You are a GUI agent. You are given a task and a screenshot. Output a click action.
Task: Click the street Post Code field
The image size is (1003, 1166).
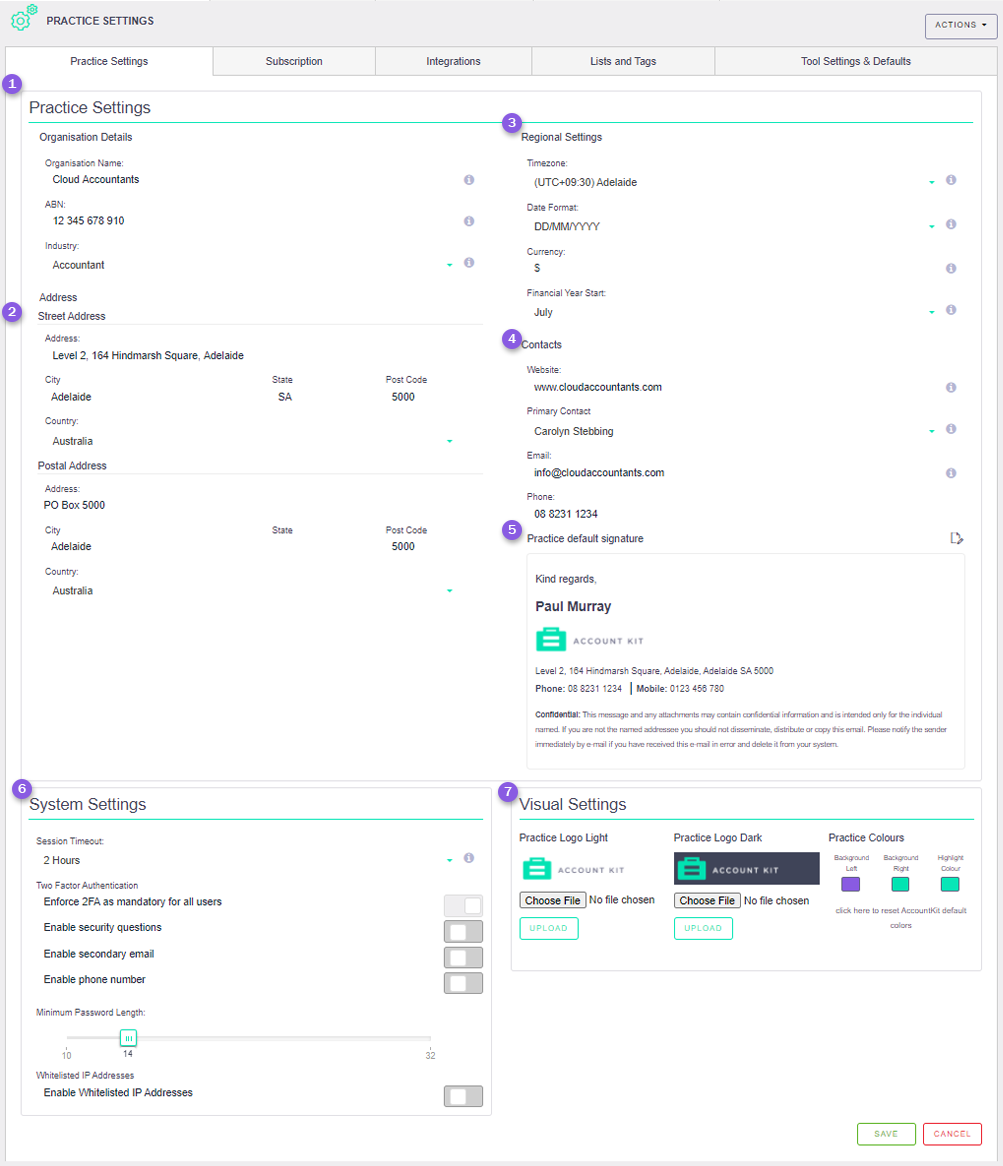click(x=431, y=397)
